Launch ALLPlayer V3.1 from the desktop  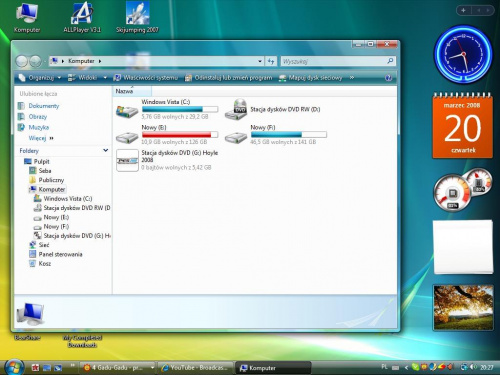tap(82, 18)
